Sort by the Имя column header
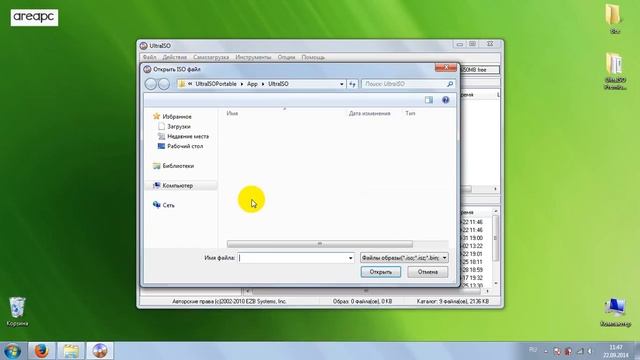Screen dimensions: 640x360 point(232,113)
